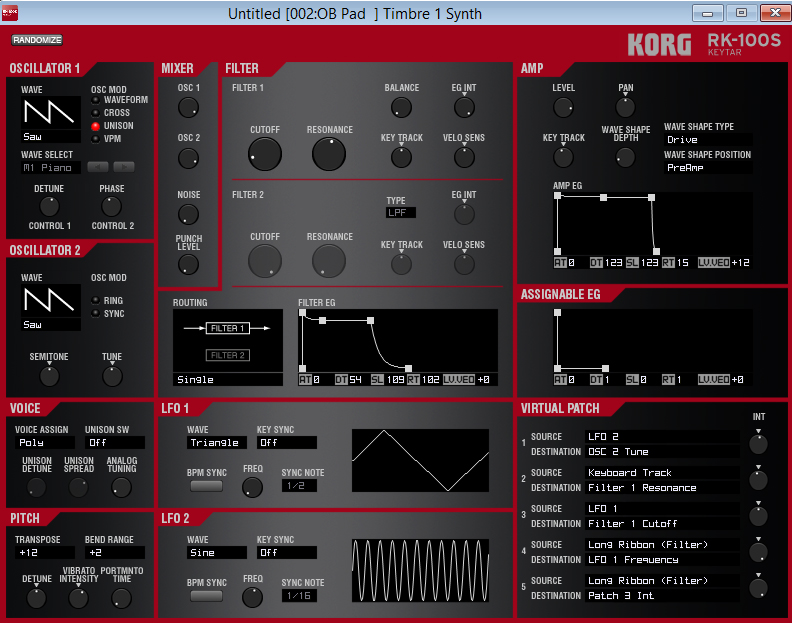The width and height of the screenshot is (792, 623).
Task: Click the Oscillator 1 Detune knob
Action: click(x=49, y=207)
